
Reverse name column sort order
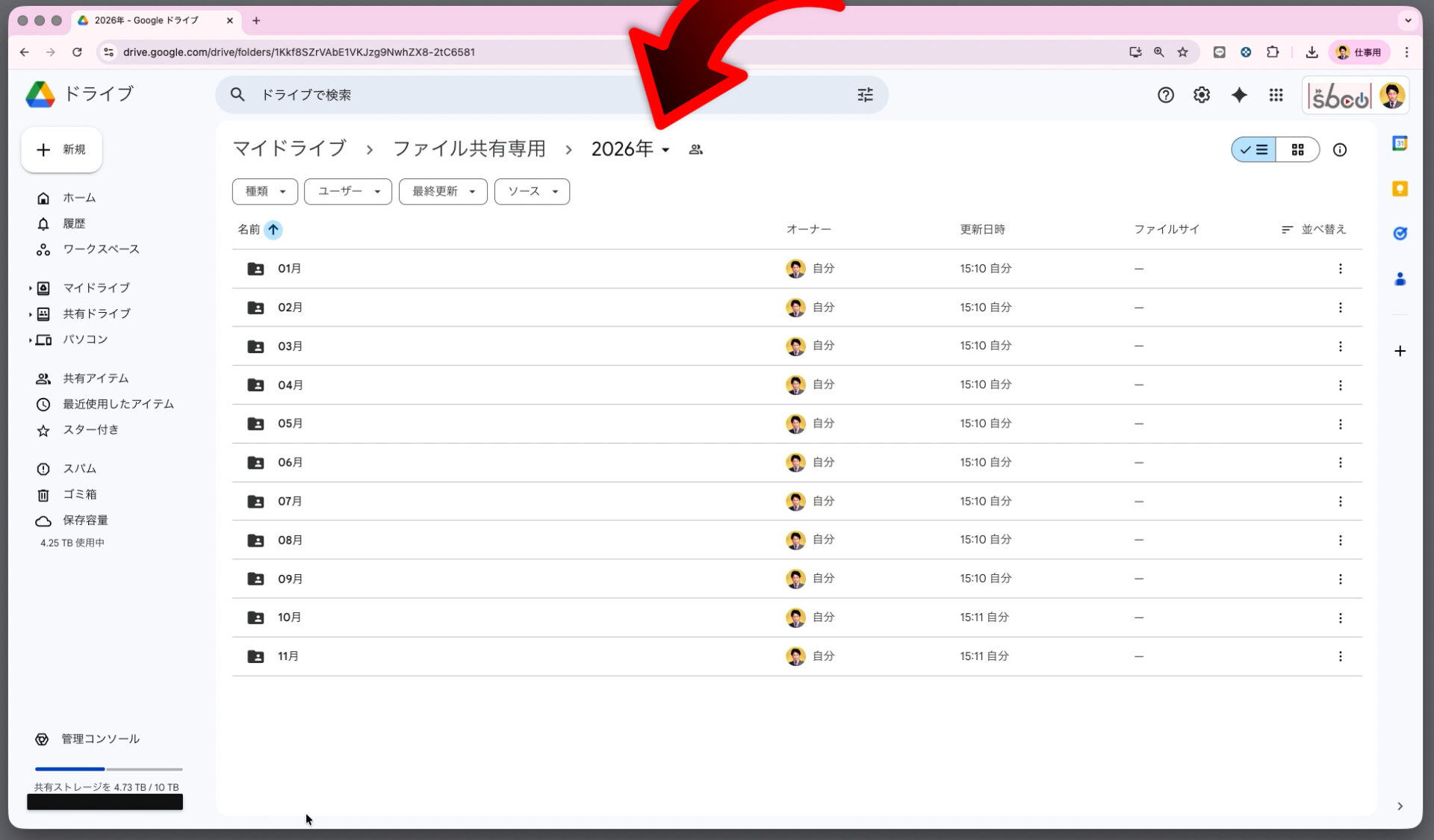[273, 229]
